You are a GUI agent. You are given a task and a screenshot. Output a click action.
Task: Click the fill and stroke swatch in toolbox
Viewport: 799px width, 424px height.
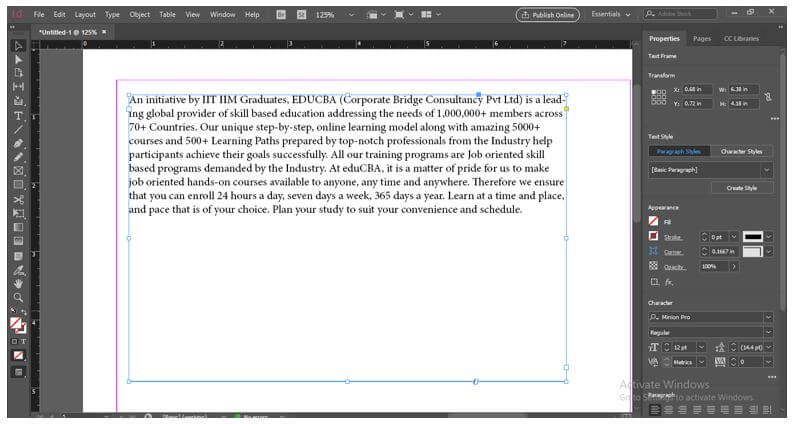point(18,326)
